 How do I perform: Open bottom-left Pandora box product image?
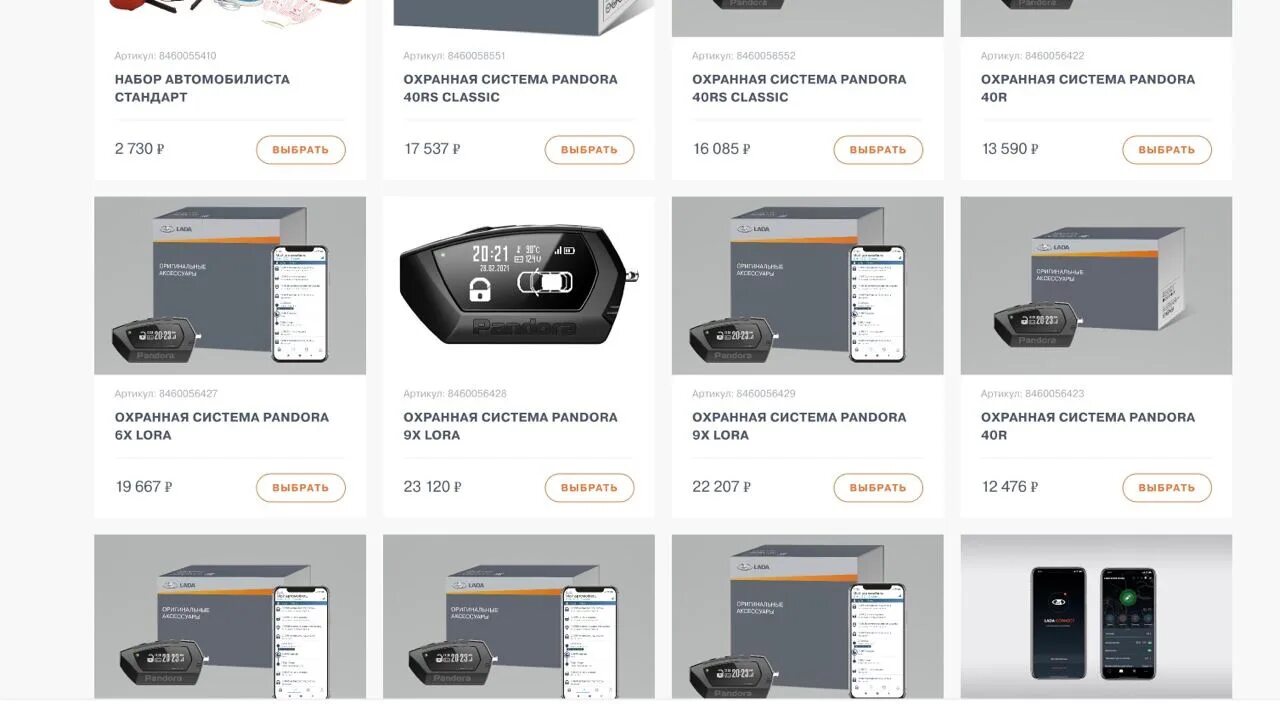pos(230,617)
